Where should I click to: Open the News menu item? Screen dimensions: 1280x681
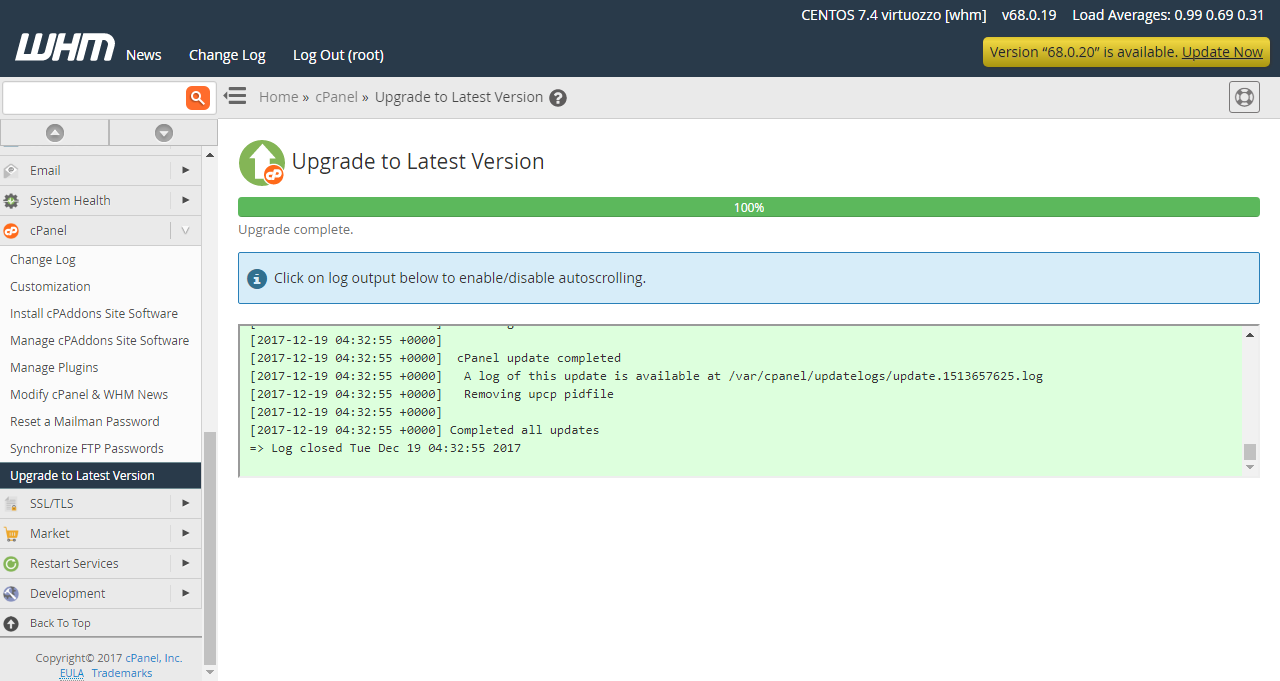click(143, 55)
